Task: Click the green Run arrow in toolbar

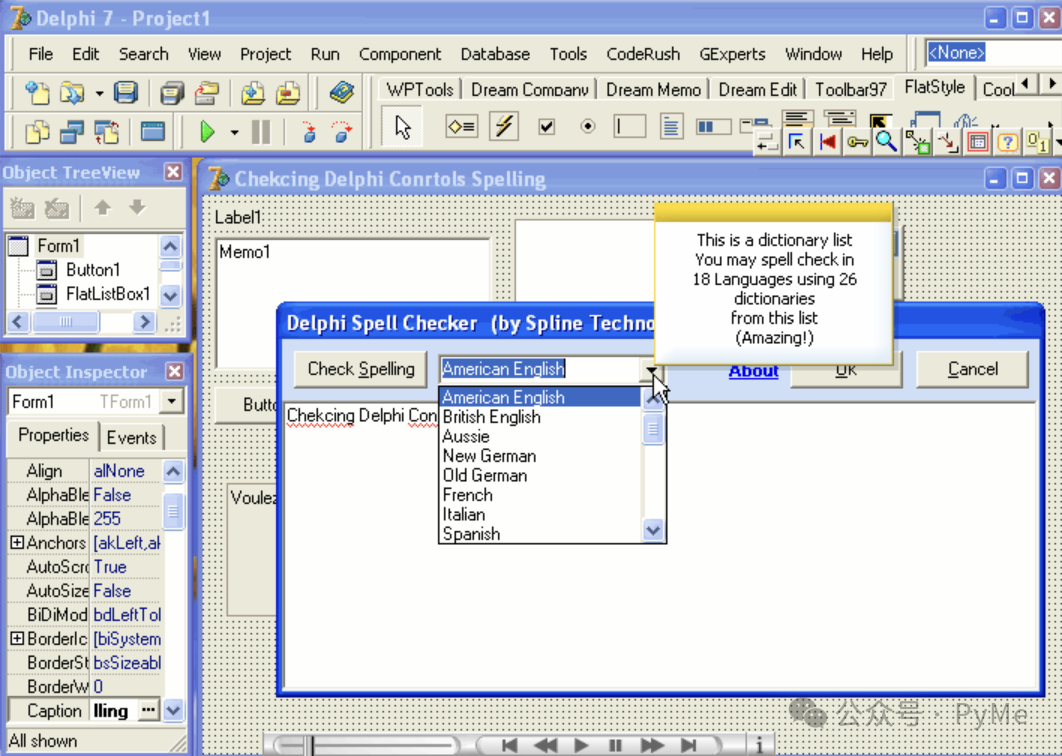Action: 207,131
